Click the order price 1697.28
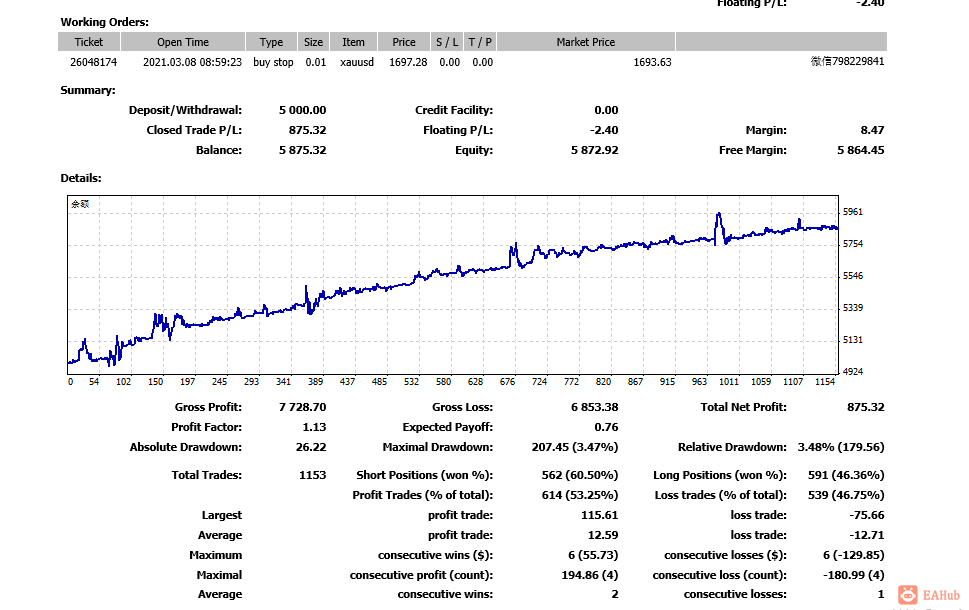The height and width of the screenshot is (610, 969). [408, 62]
